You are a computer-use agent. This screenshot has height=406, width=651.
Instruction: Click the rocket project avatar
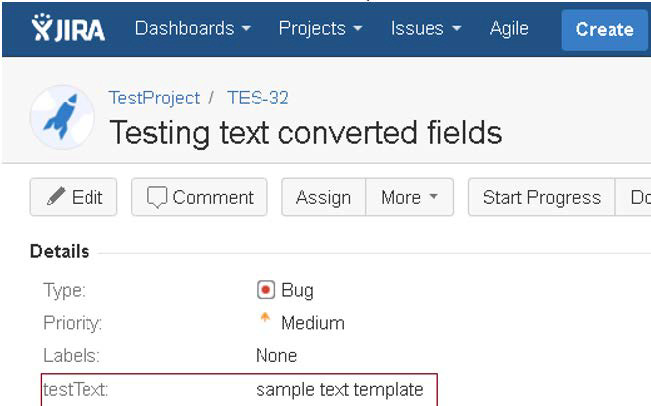click(x=62, y=117)
